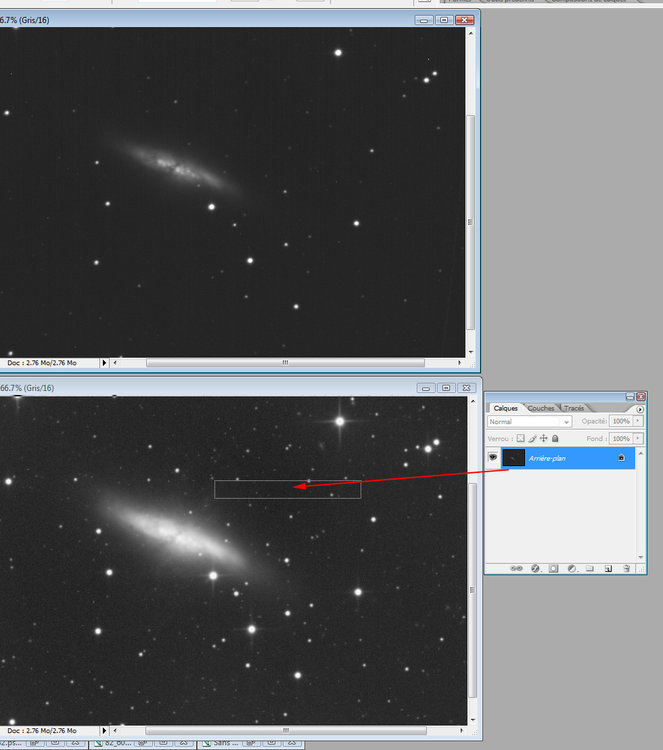Select the Arrière-plan layer name

tap(547, 458)
